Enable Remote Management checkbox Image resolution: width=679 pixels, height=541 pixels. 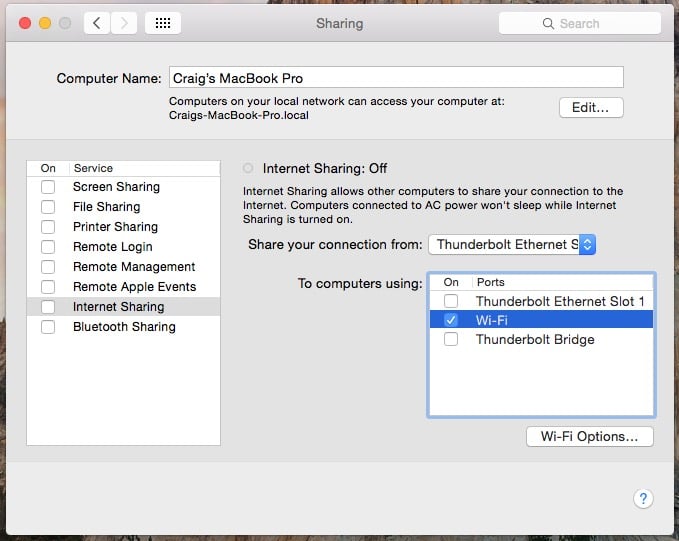[48, 267]
